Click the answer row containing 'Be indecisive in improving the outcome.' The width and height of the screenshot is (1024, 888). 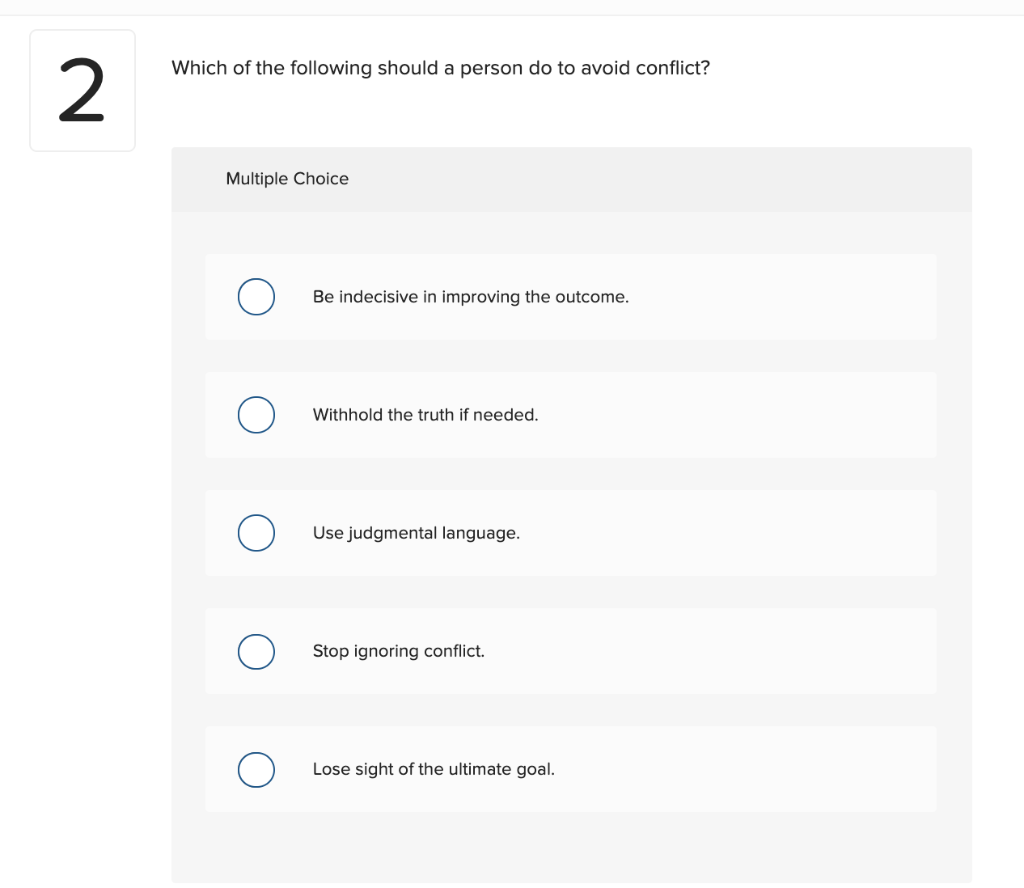(x=570, y=297)
